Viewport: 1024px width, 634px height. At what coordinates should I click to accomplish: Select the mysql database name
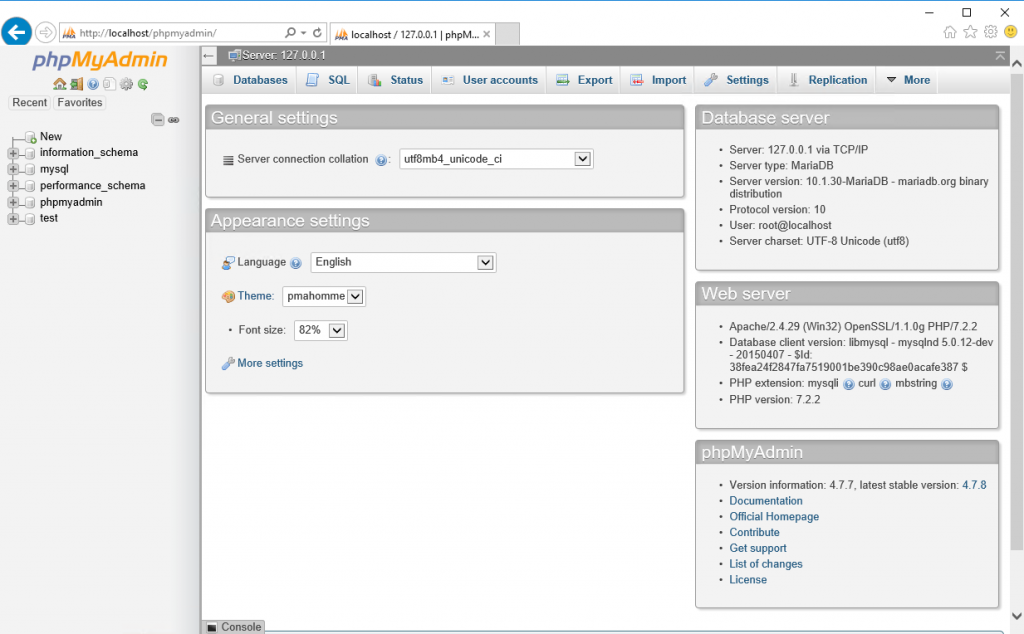click(54, 169)
